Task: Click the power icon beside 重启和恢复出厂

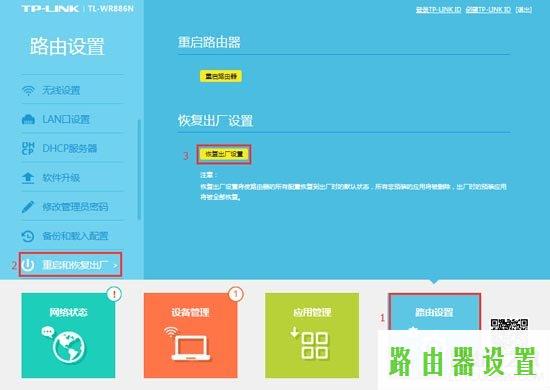Action: point(28,265)
